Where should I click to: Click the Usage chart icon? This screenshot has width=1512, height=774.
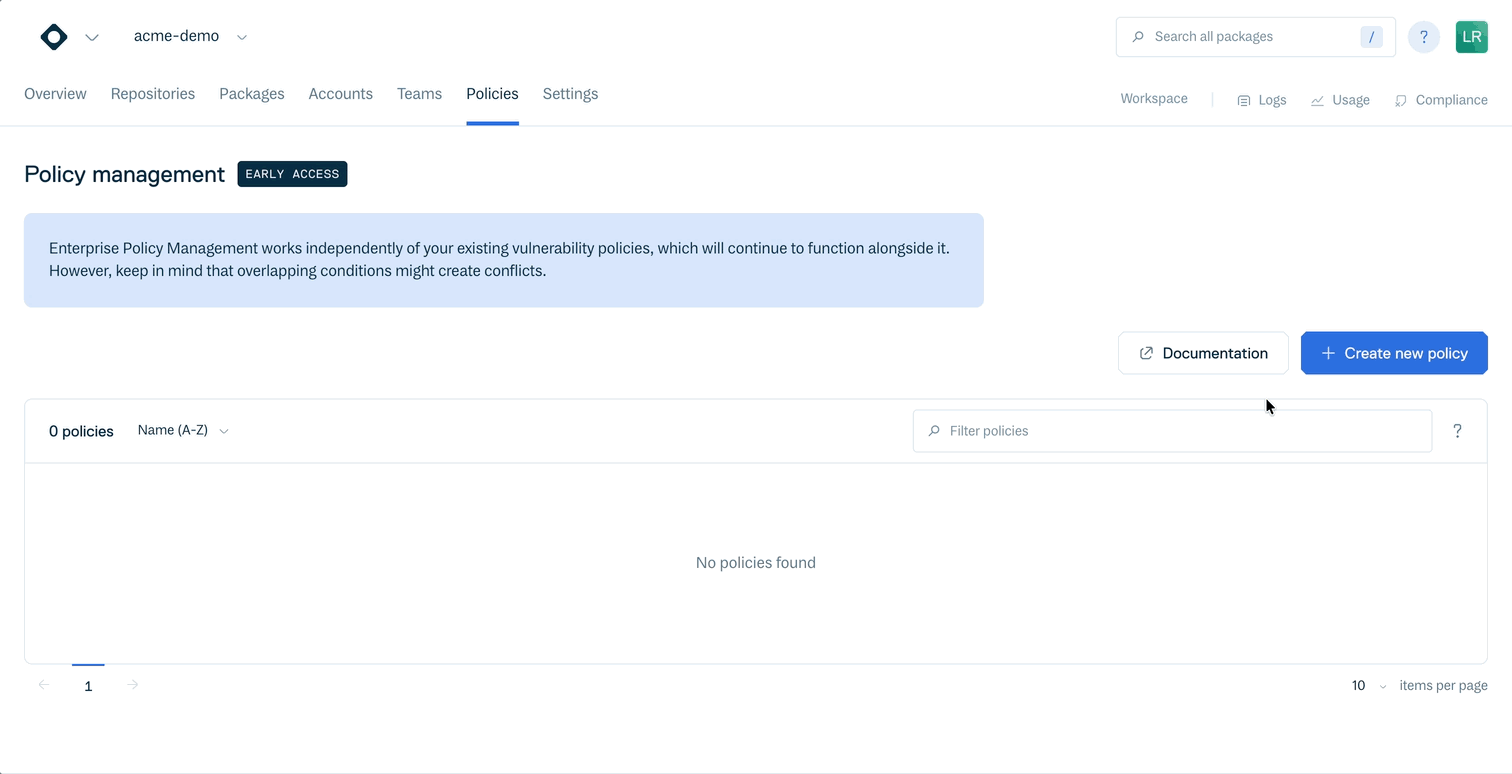1320,99
